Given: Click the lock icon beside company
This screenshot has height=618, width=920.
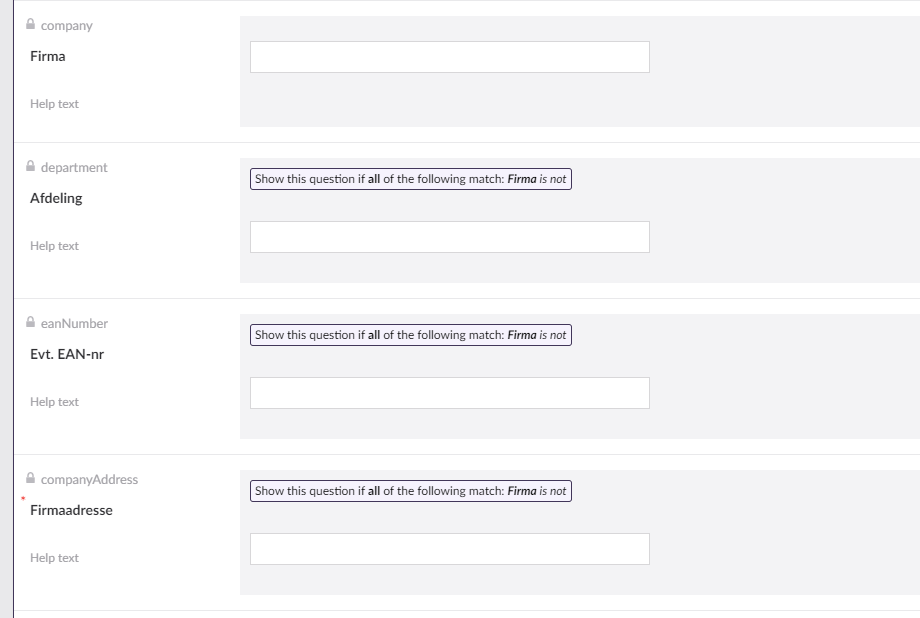Looking at the screenshot, I should [29, 25].
